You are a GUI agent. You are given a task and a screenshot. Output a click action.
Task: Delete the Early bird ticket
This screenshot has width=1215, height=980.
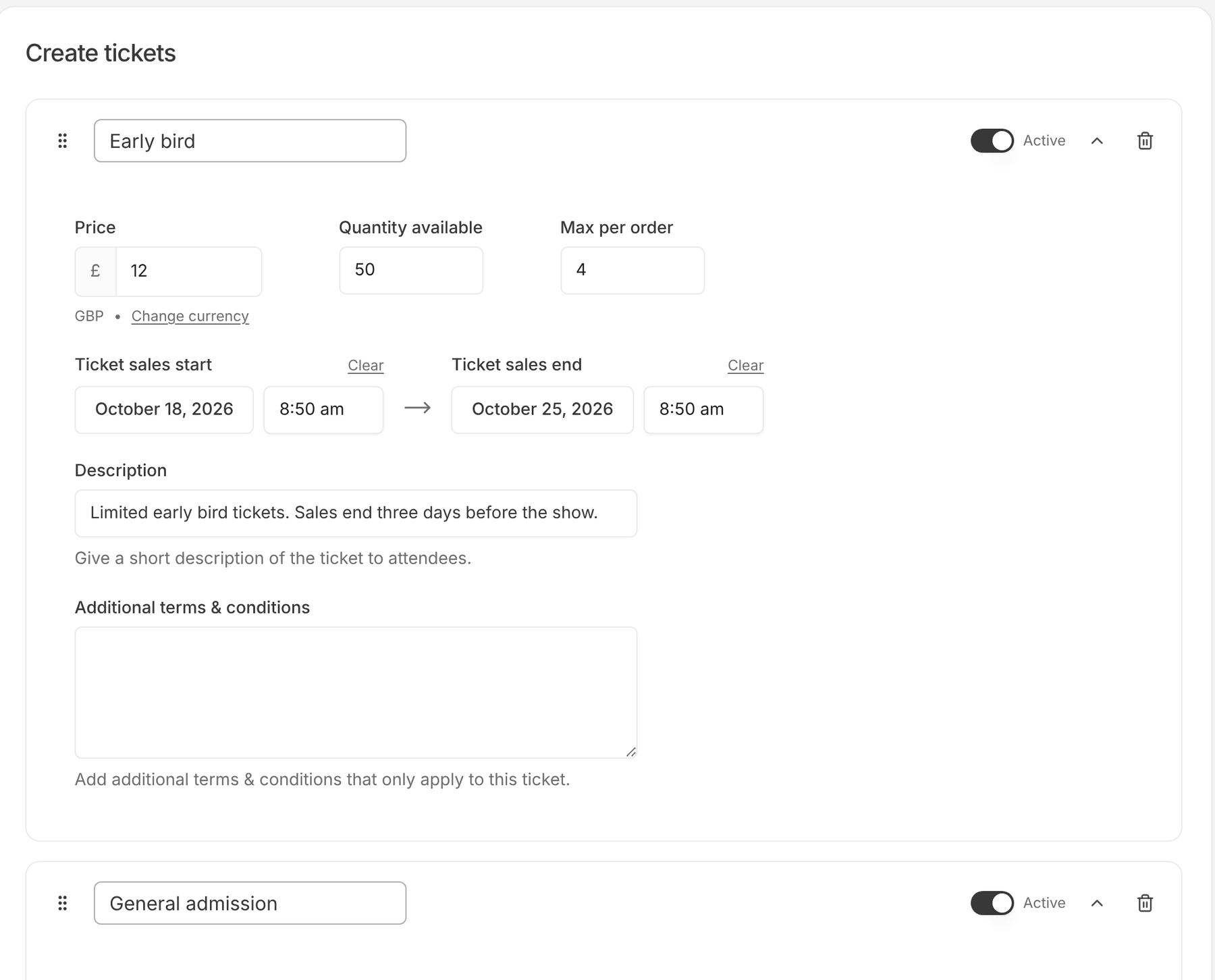(x=1145, y=141)
